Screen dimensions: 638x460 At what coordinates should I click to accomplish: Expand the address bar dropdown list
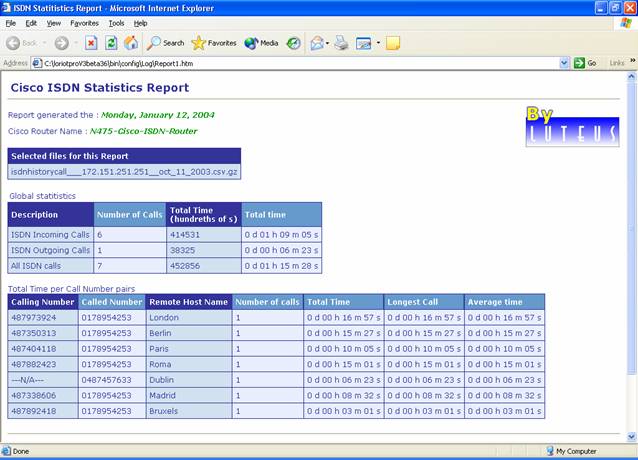pos(563,62)
